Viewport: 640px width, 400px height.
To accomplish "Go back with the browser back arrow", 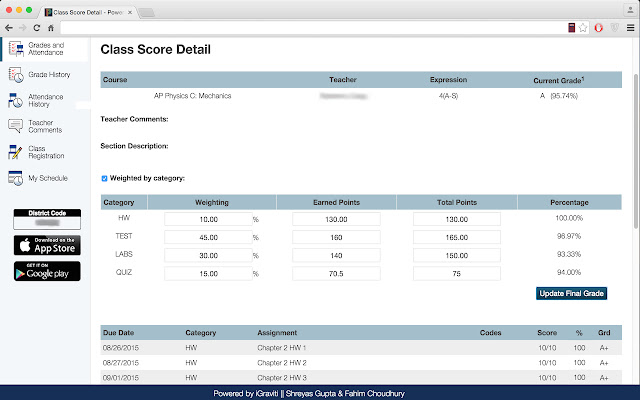I will tap(9, 28).
